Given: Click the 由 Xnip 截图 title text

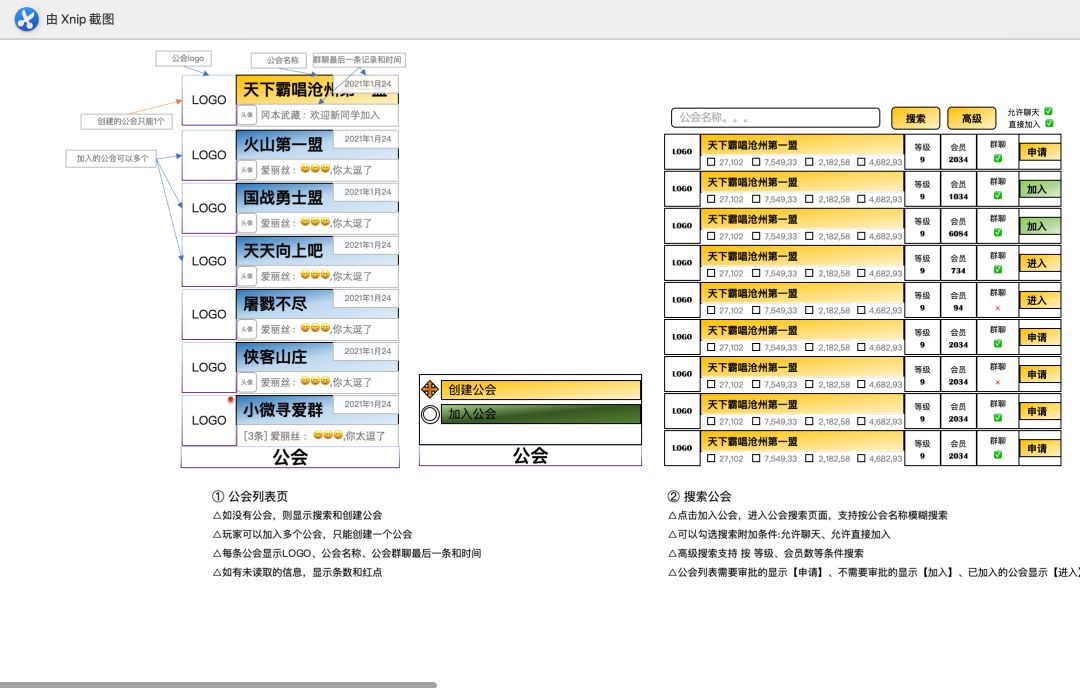Looking at the screenshot, I should click(81, 19).
